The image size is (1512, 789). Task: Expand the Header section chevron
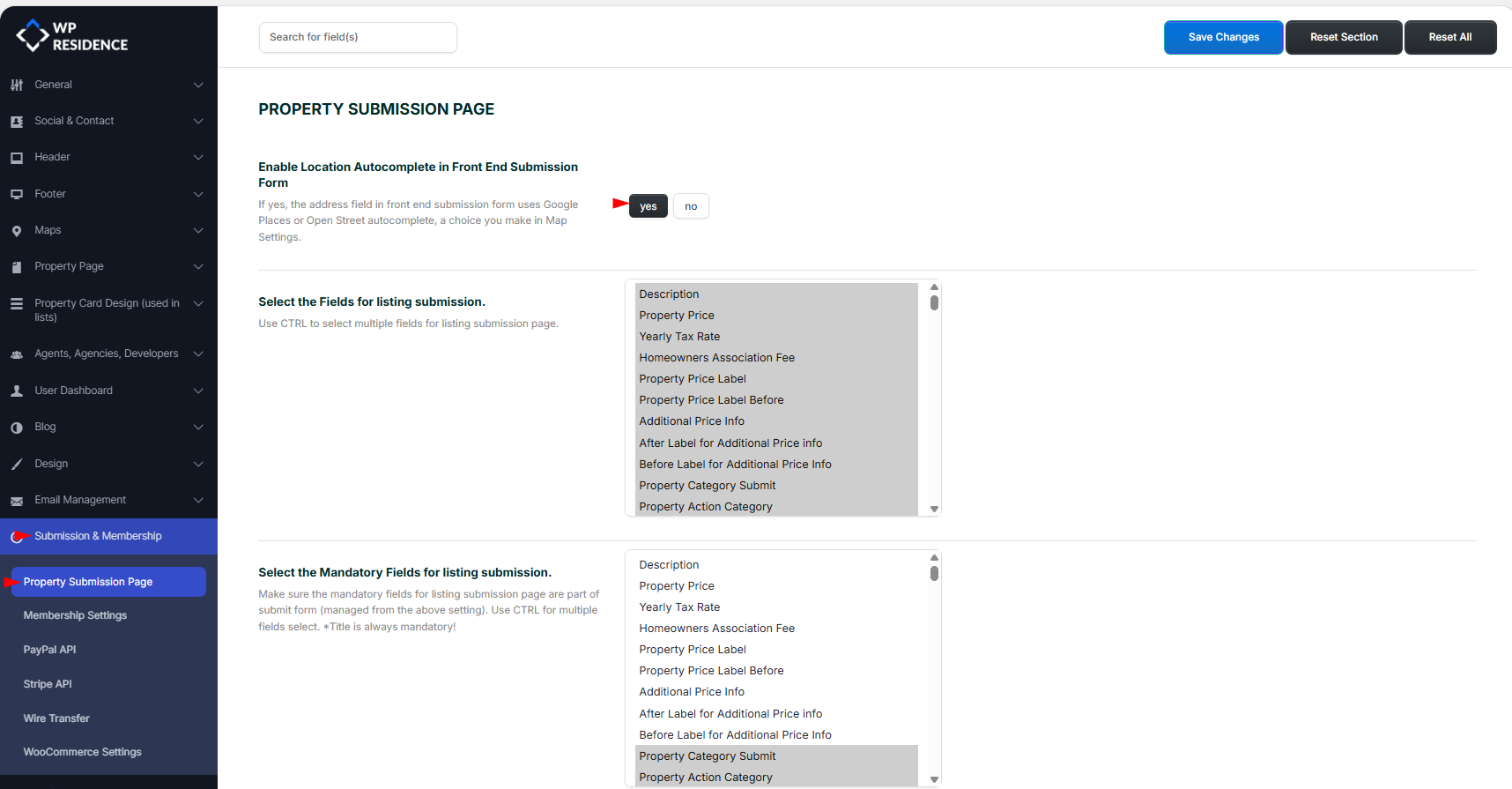(x=198, y=158)
